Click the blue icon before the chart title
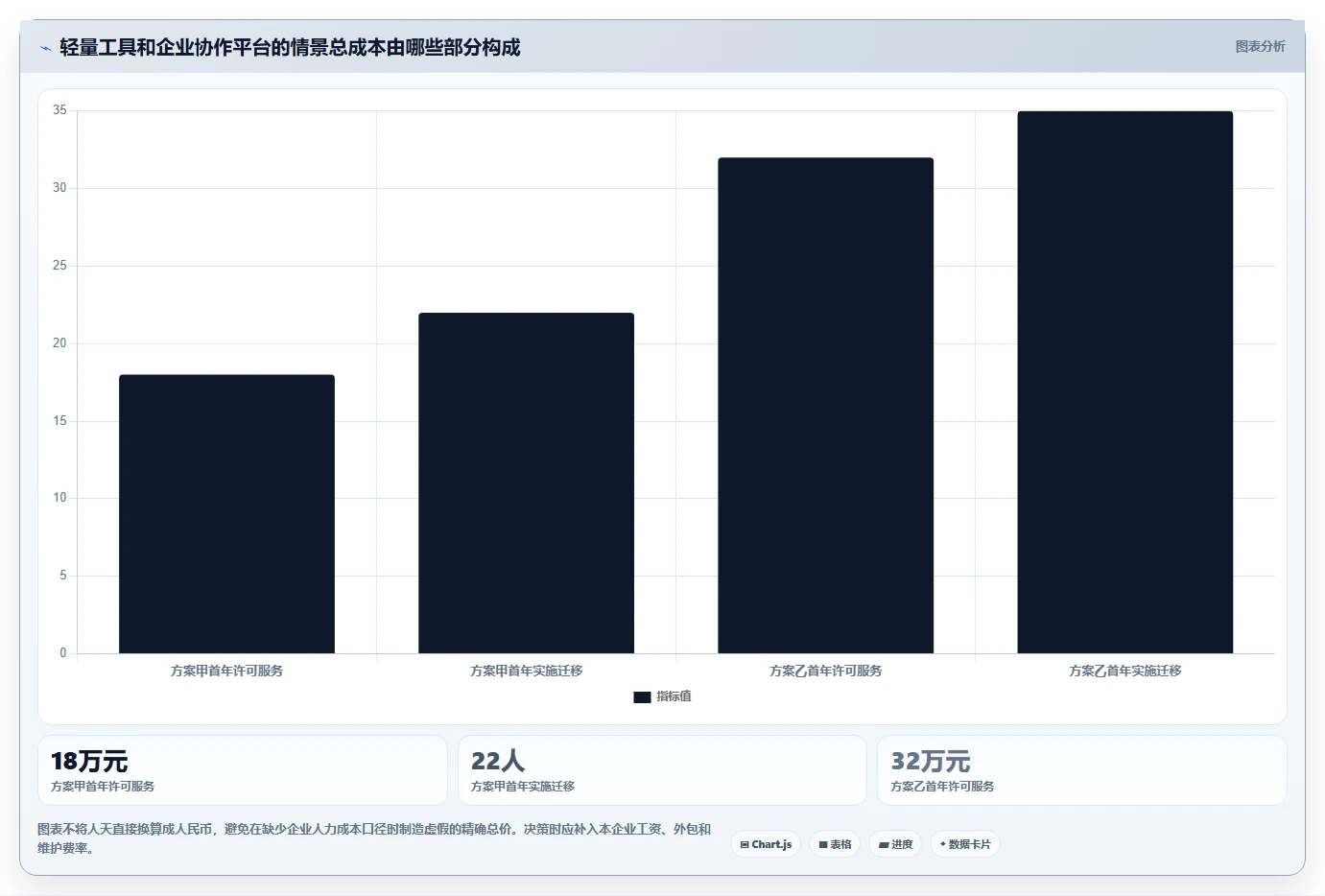 [45, 48]
